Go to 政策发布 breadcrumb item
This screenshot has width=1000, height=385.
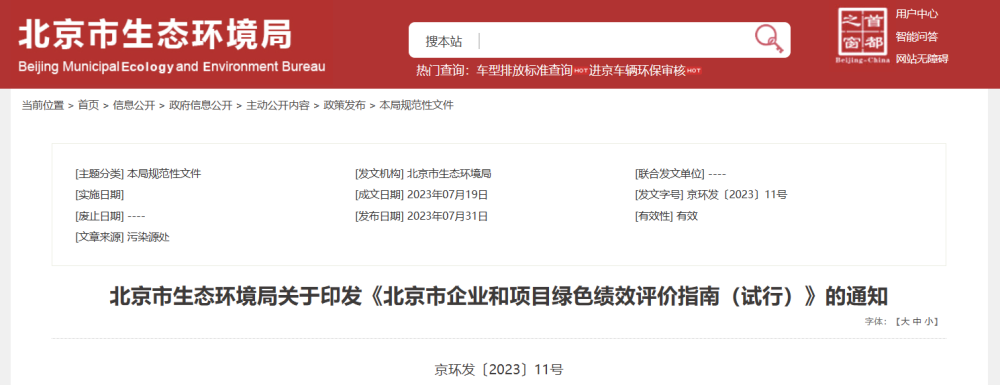click(344, 106)
